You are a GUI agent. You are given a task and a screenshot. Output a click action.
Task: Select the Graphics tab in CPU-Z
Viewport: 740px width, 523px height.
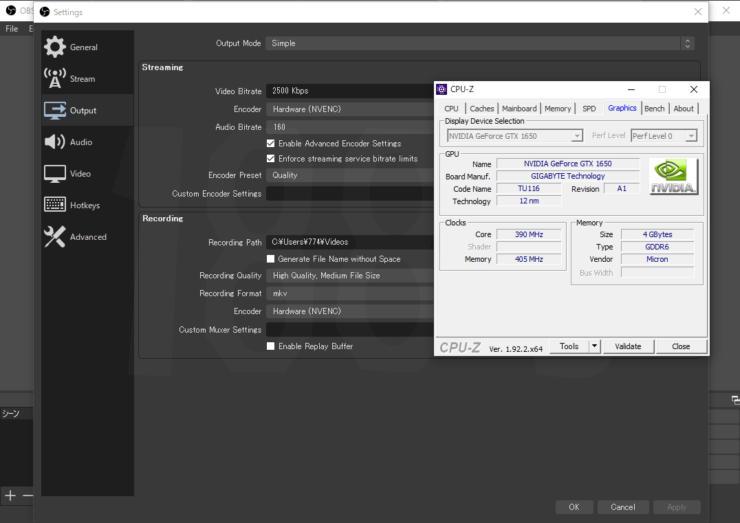click(622, 108)
